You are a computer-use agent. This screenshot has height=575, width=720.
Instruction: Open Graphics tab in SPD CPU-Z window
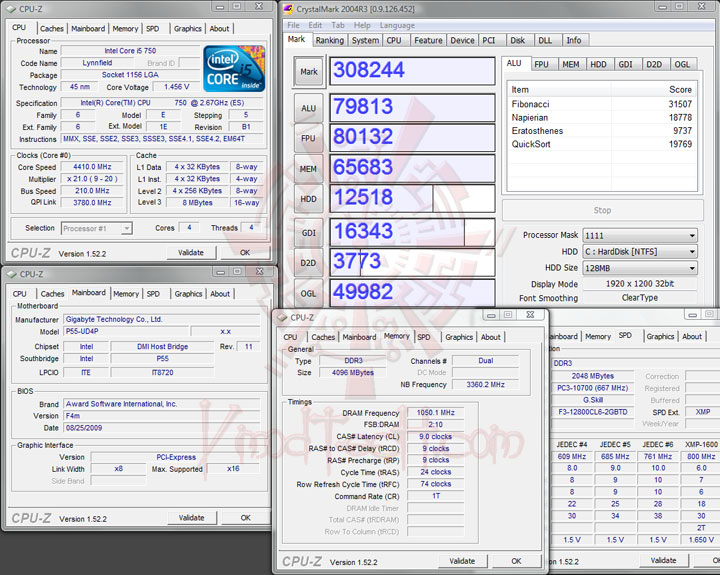(660, 337)
